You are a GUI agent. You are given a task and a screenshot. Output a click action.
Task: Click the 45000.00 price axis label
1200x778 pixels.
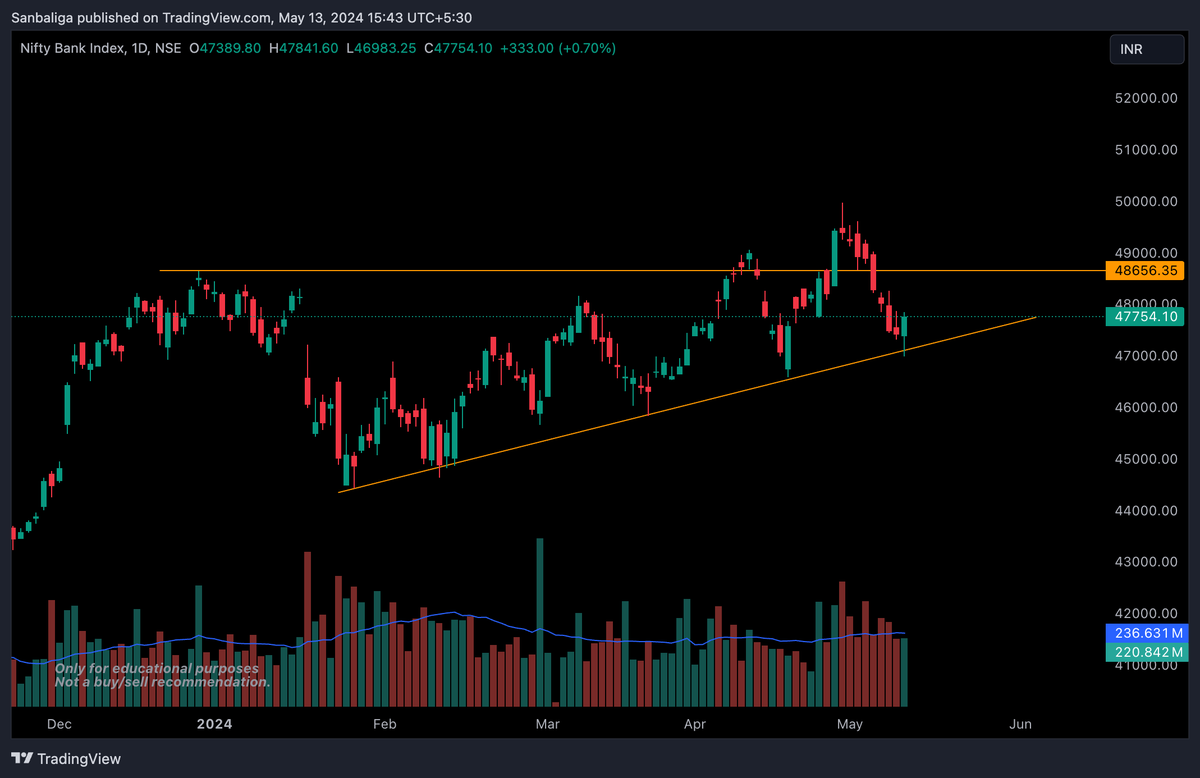coord(1145,459)
